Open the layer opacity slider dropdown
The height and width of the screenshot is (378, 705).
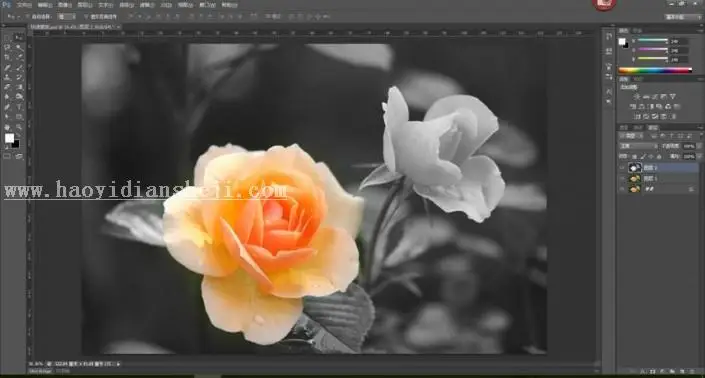[x=699, y=146]
